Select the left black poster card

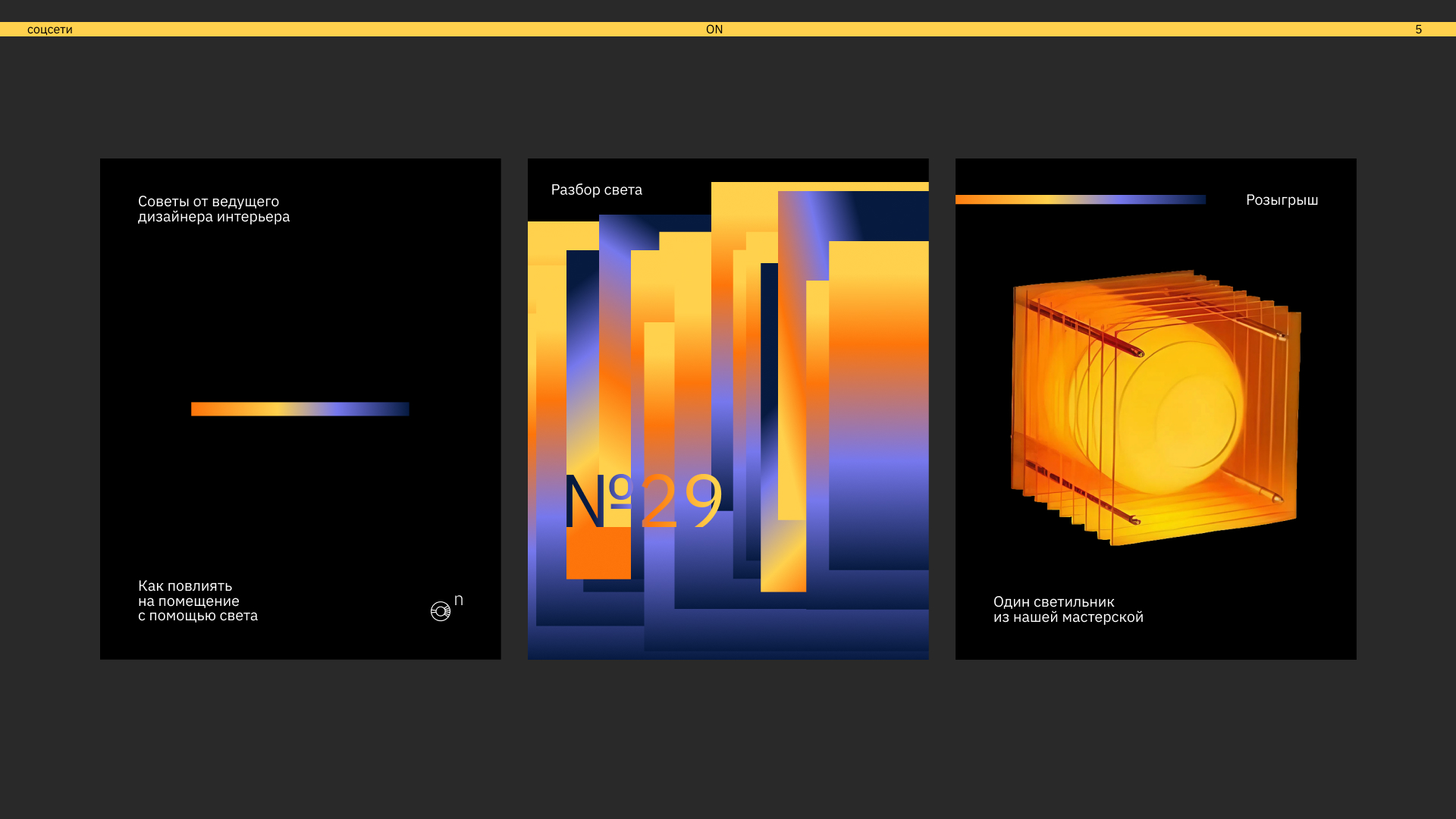coord(300,318)
